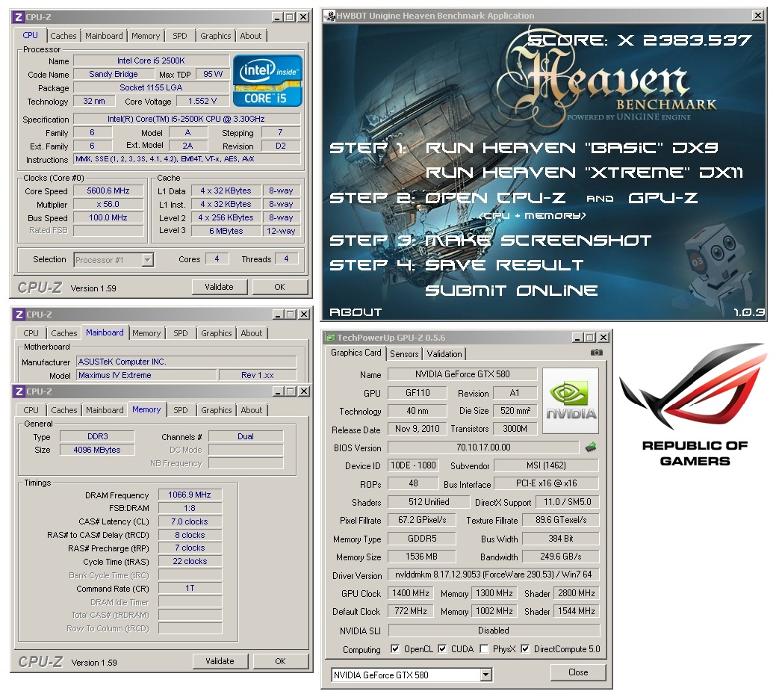This screenshot has width=782, height=700.
Task: Click OK in CPU-Z Memory window
Action: 280,661
